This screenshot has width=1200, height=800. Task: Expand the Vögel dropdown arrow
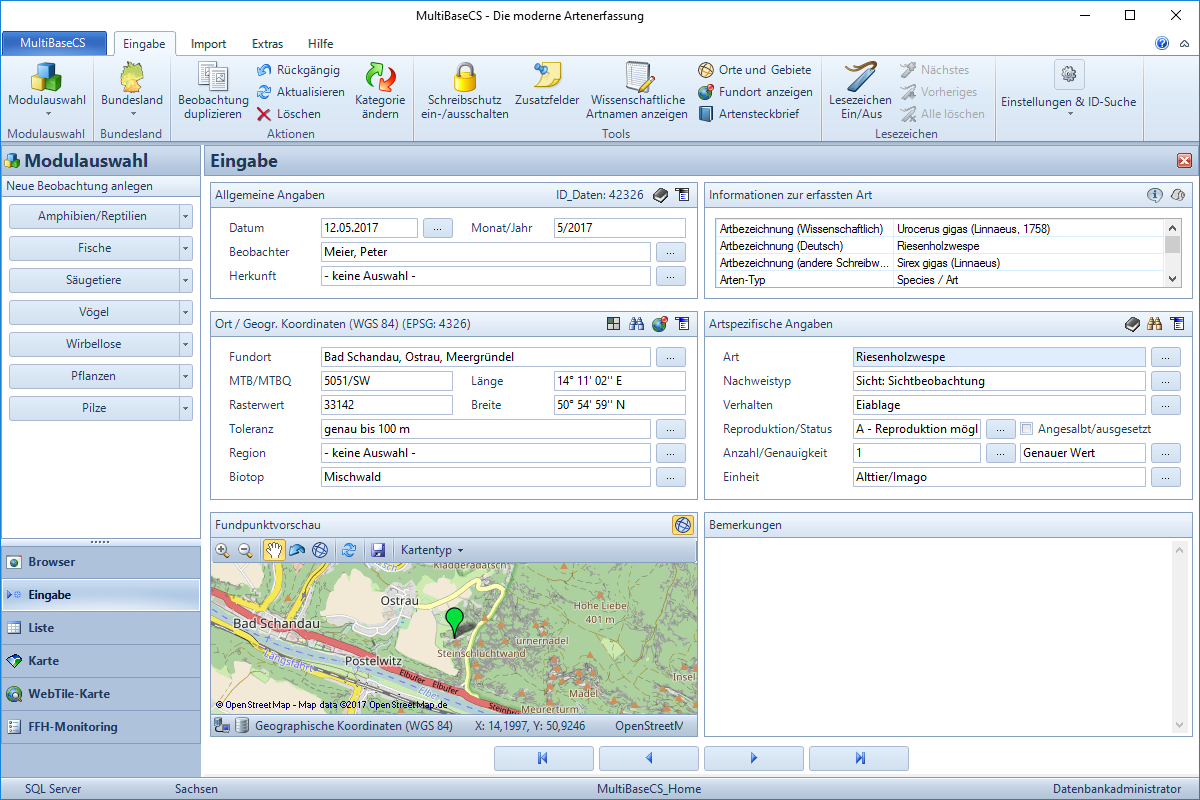click(x=185, y=312)
